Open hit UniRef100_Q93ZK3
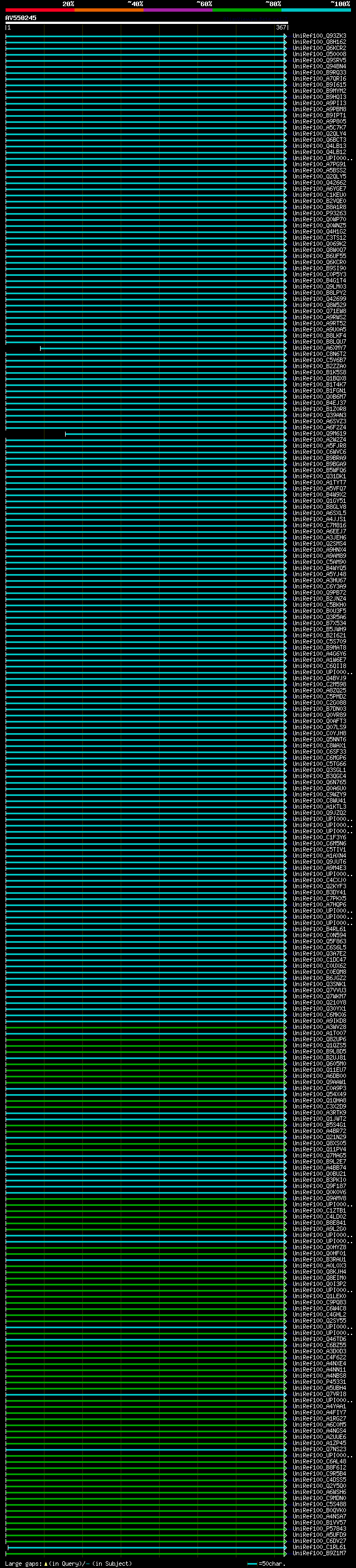This screenshot has width=356, height=1568. tap(319, 36)
